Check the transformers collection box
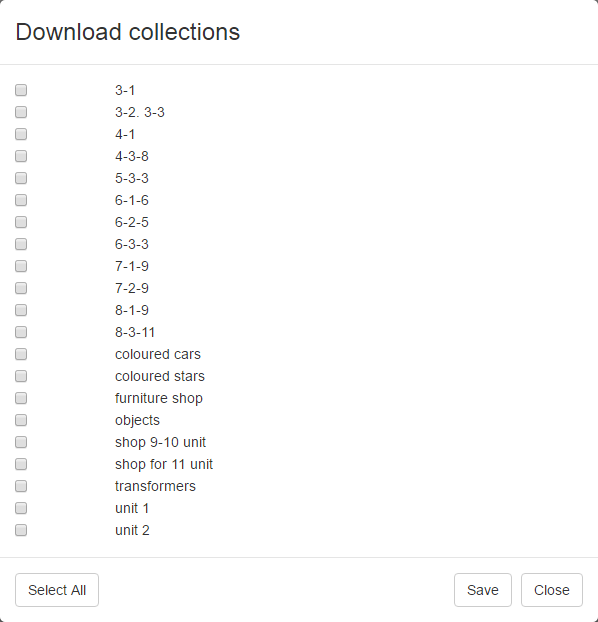Screen dimensions: 598x622 21,486
